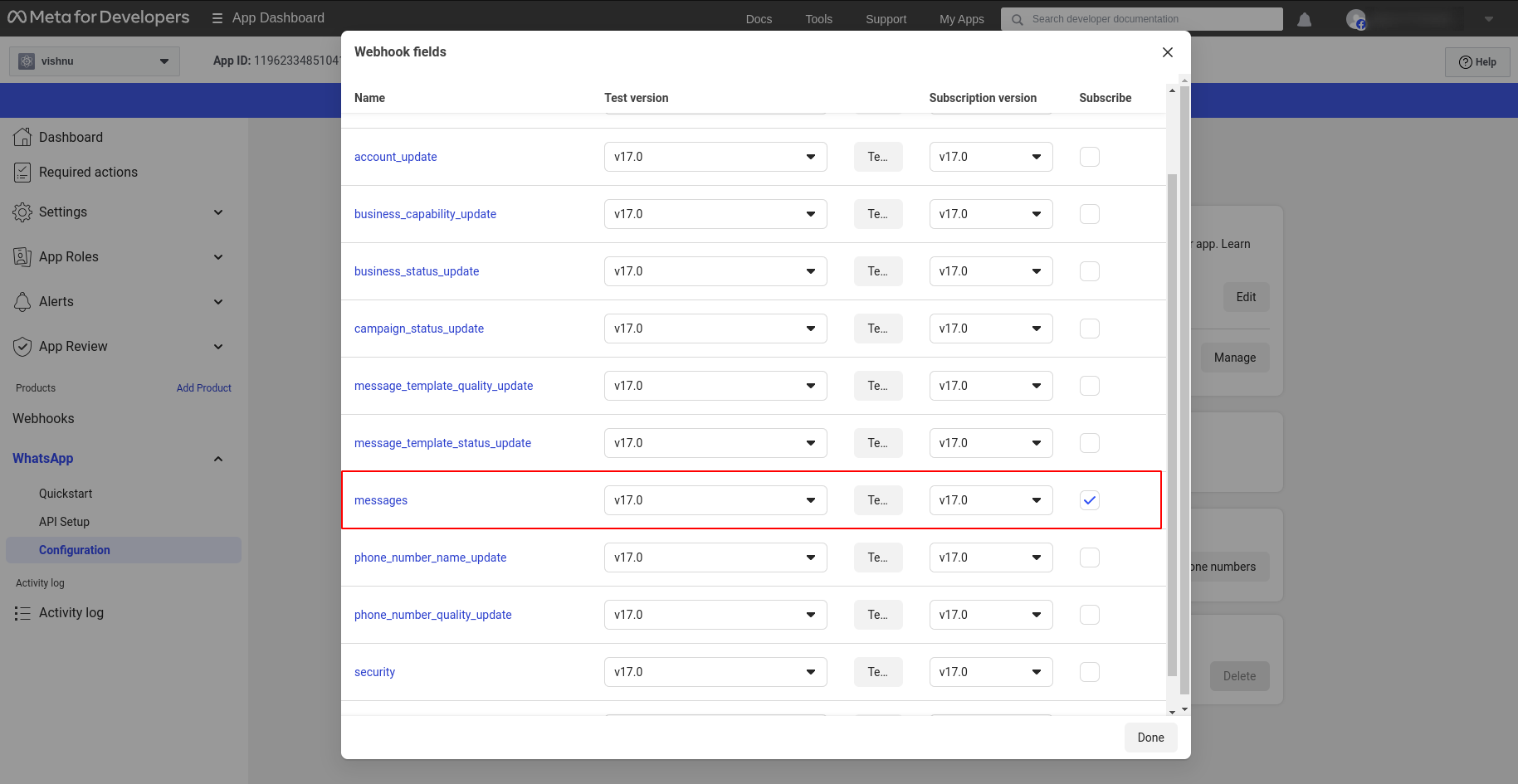Viewport: 1518px width, 784px height.
Task: Click the Settings gear icon in sidebar
Action: pos(22,212)
